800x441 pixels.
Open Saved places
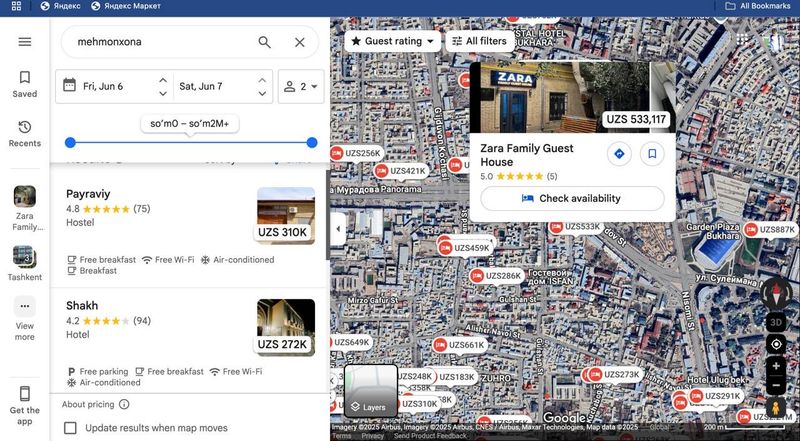24,84
